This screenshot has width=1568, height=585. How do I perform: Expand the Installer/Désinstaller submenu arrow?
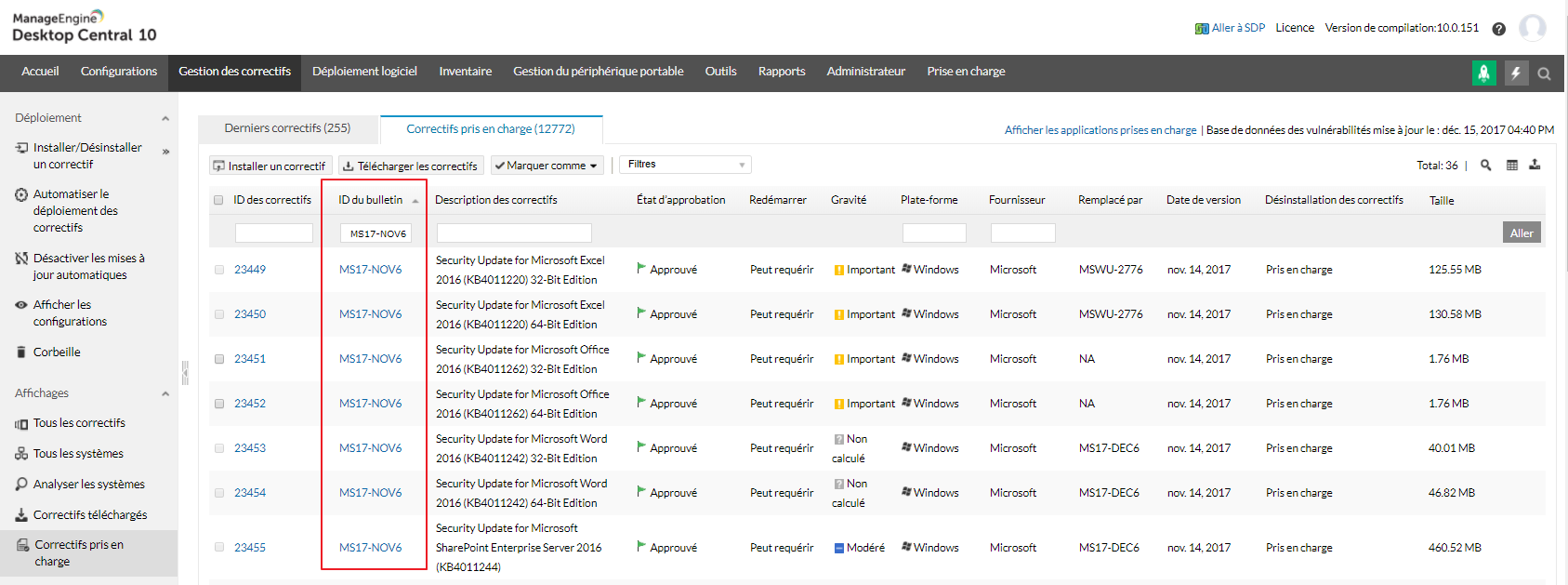click(165, 152)
